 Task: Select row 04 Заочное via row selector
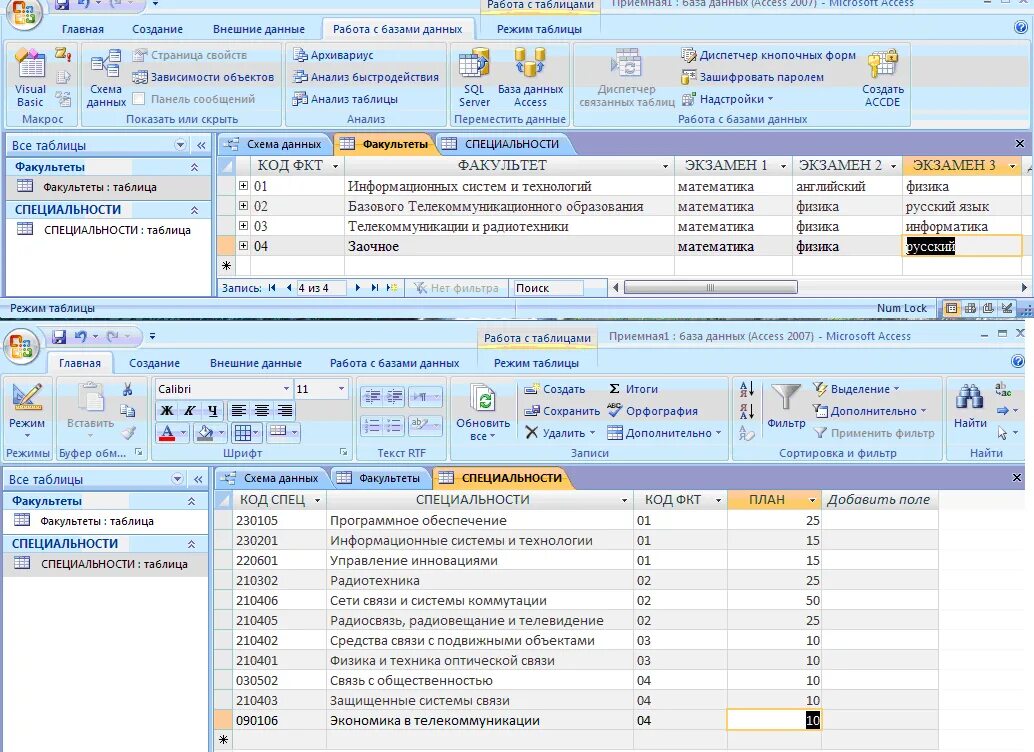tap(226, 246)
